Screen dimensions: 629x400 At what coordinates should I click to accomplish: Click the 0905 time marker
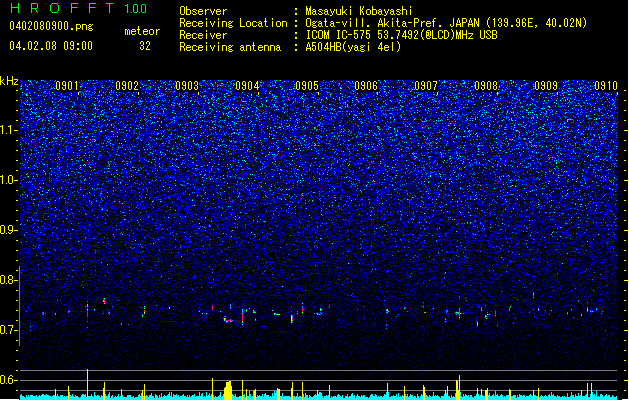coord(307,86)
